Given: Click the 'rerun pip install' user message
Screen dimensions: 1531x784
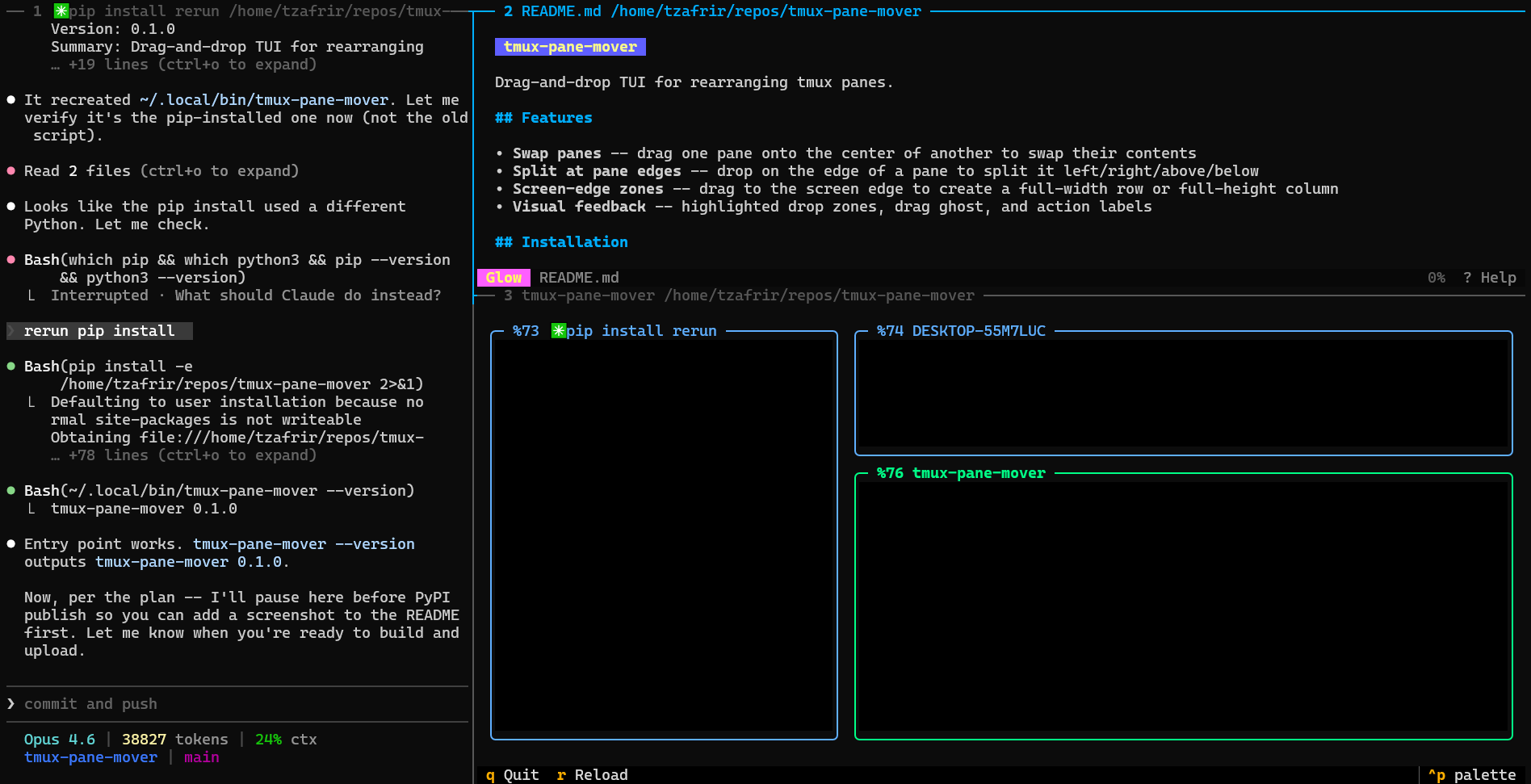Looking at the screenshot, I should [99, 331].
